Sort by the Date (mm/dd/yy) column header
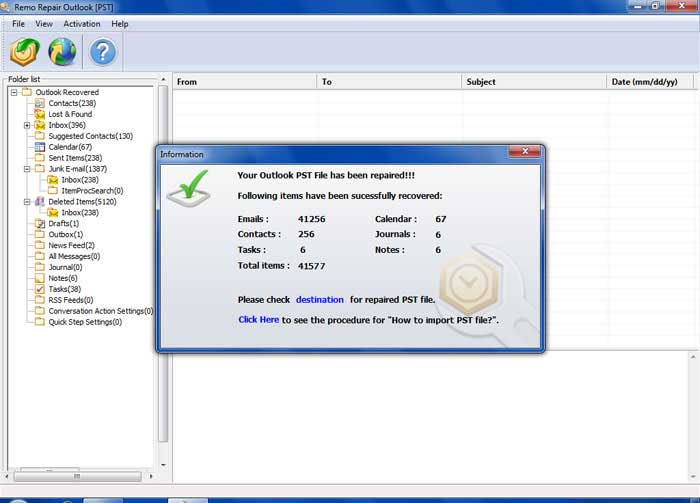Image resolution: width=700 pixels, height=503 pixels. (650, 82)
